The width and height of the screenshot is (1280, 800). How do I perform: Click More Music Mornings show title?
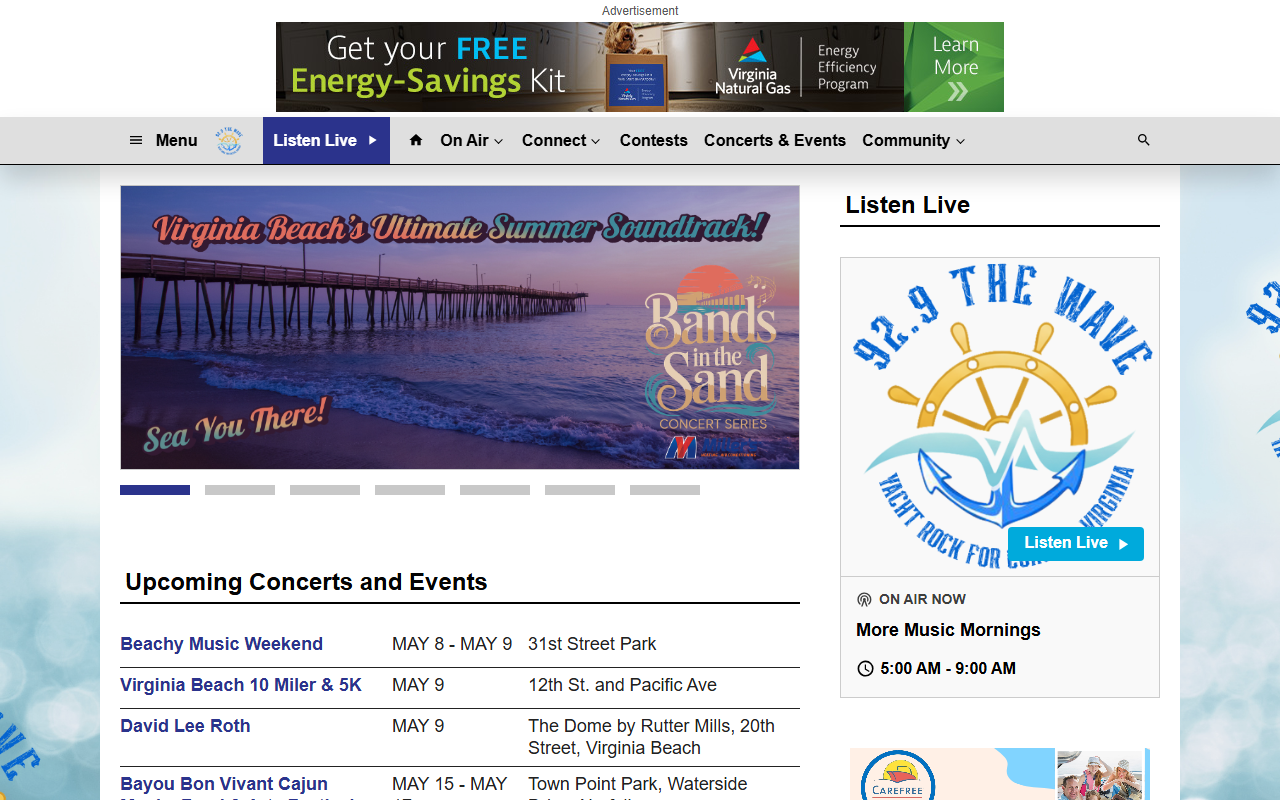948,630
